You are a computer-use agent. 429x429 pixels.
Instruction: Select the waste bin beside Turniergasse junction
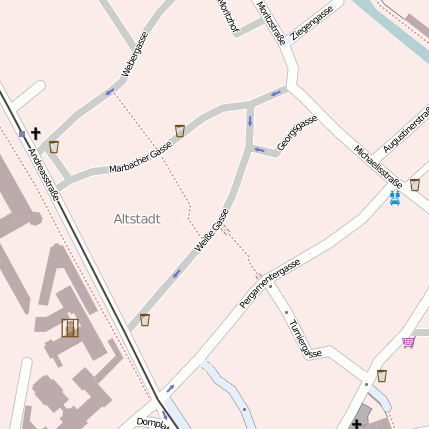click(382, 376)
